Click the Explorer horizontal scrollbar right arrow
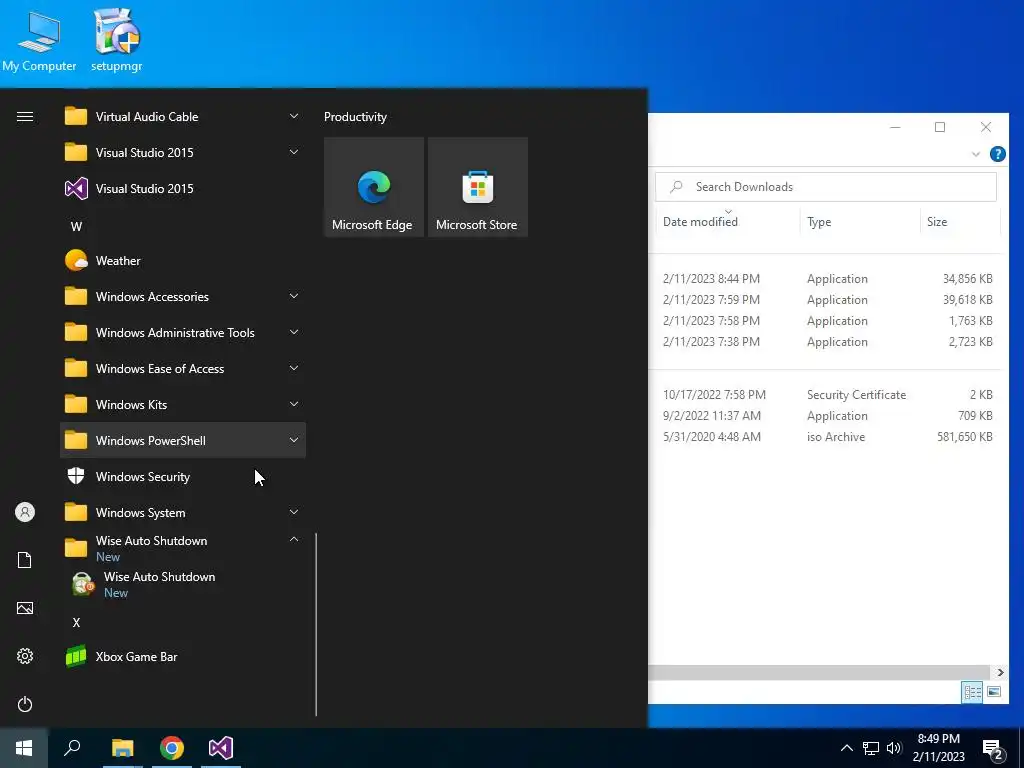1024x768 pixels. (1000, 673)
